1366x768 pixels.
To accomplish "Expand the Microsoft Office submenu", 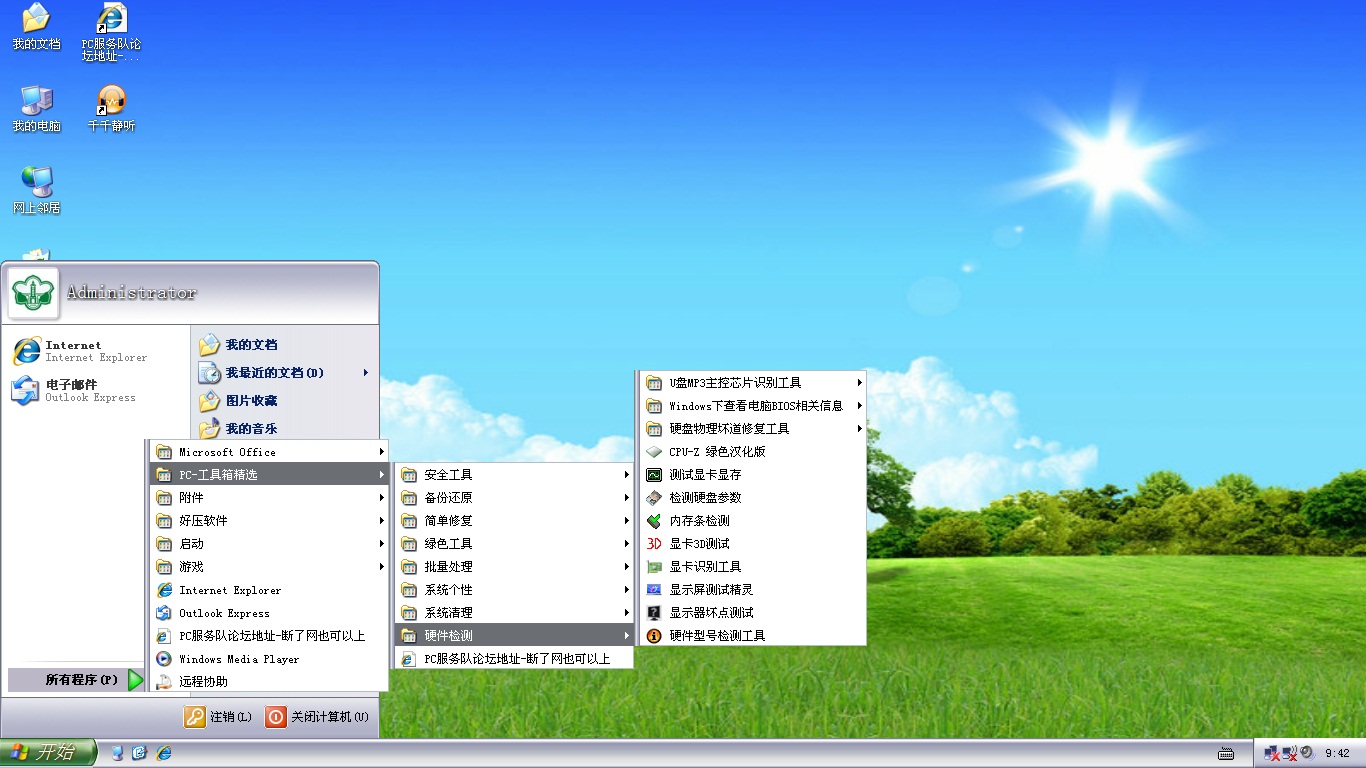I will point(268,452).
